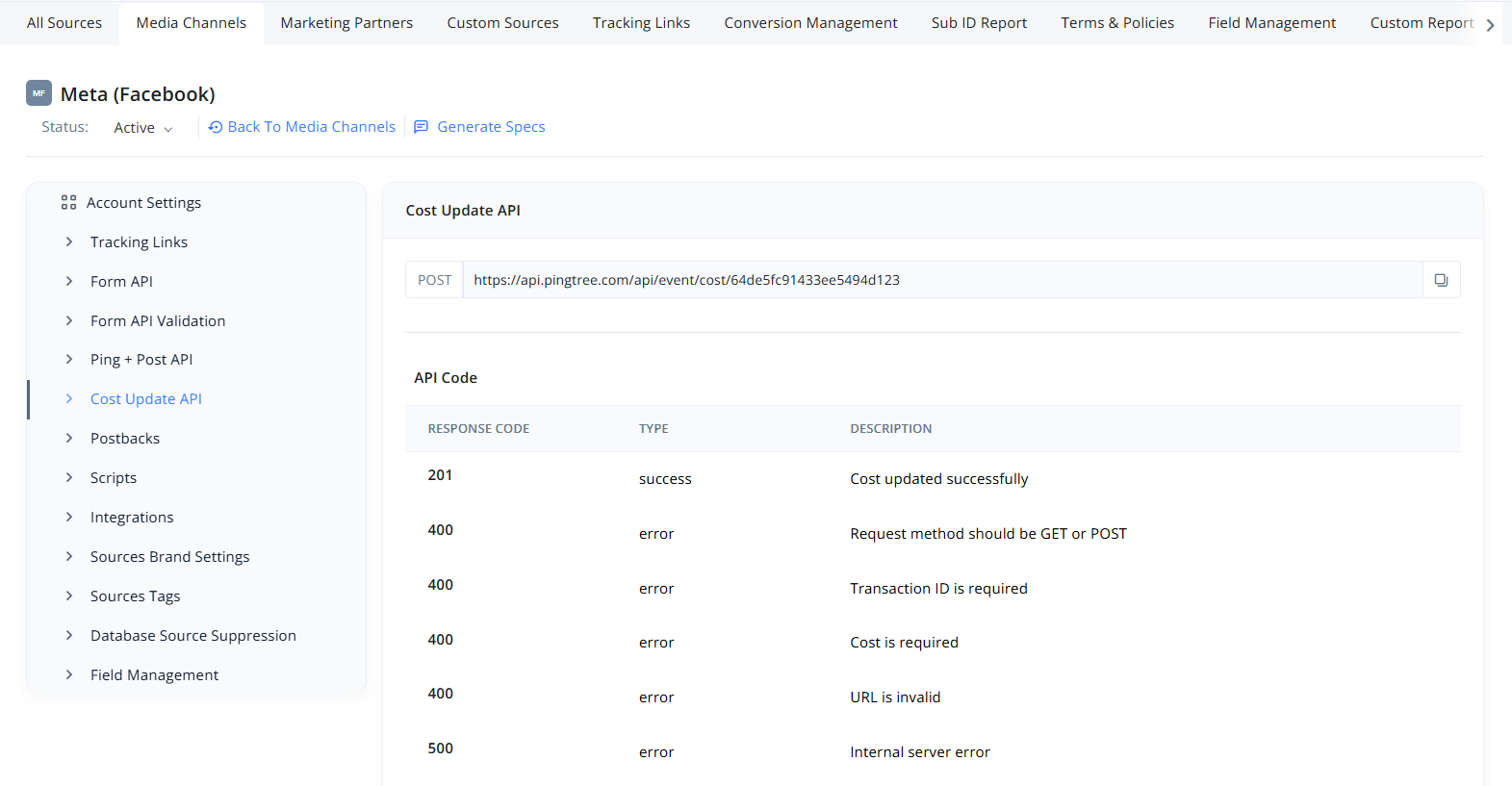1512x786 pixels.
Task: Click the 'success' type cell
Action: point(665,479)
